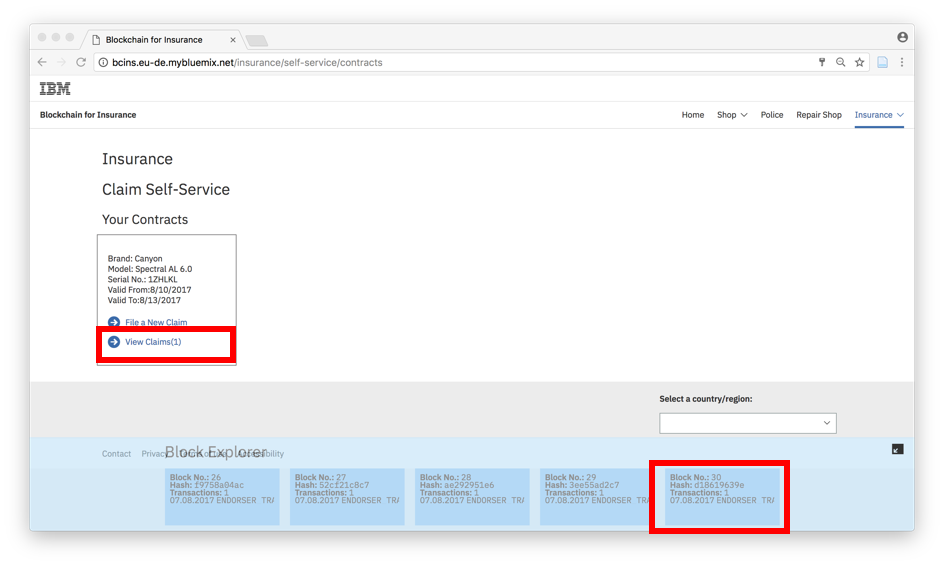Click the text Serial No.: 1ZHLKL

pyautogui.click(x=143, y=279)
